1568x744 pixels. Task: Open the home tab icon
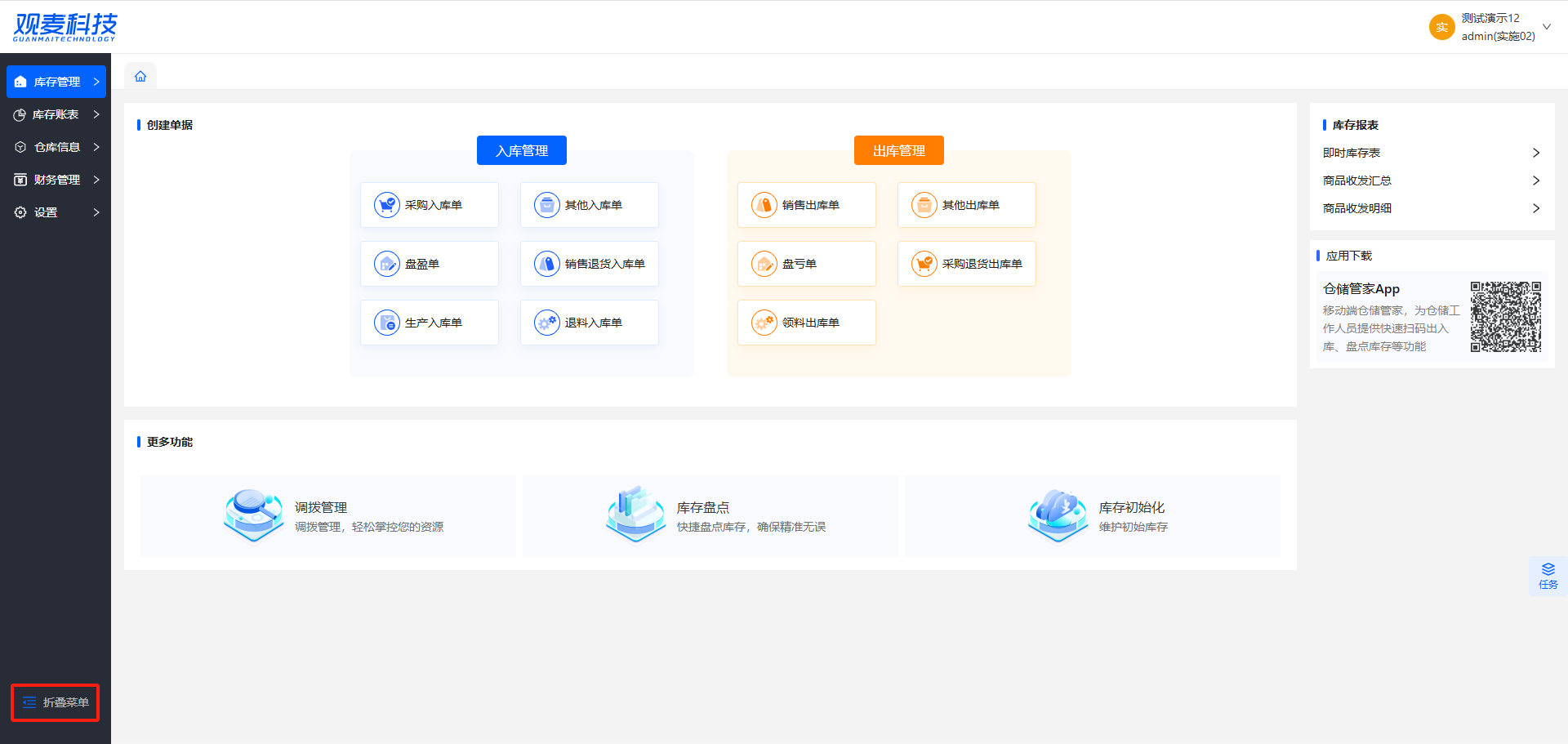click(140, 76)
